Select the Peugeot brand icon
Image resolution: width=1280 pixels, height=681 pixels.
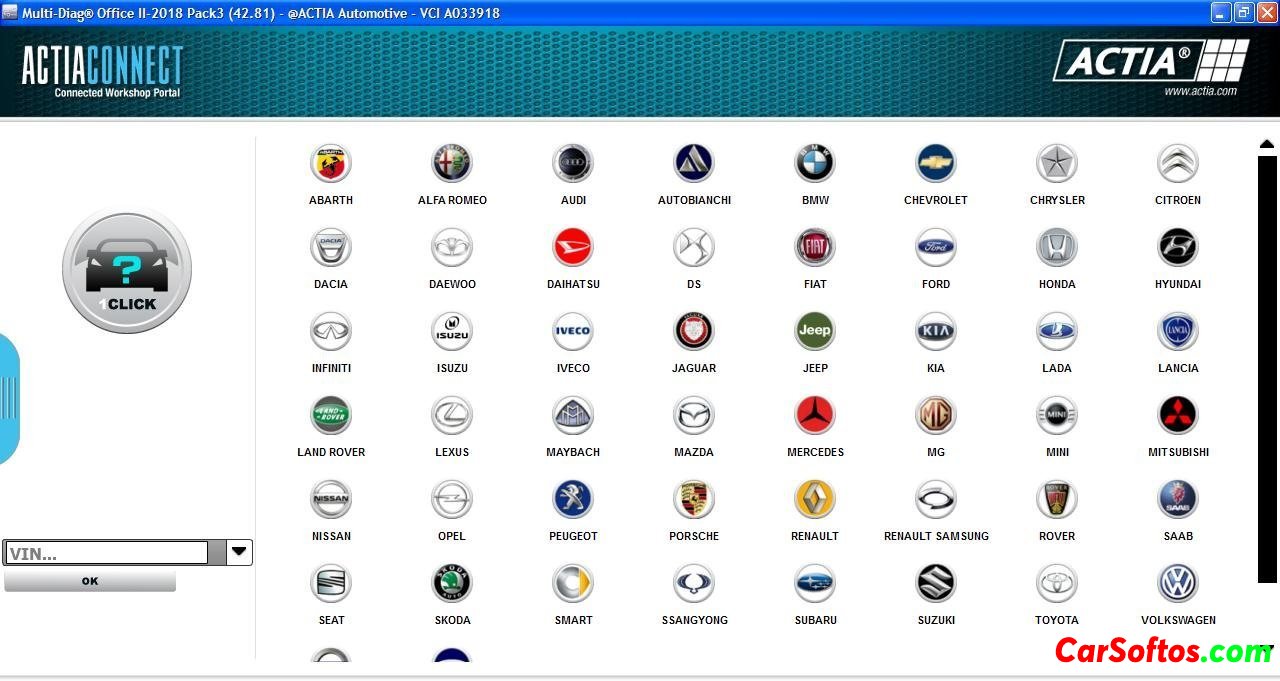click(x=573, y=500)
